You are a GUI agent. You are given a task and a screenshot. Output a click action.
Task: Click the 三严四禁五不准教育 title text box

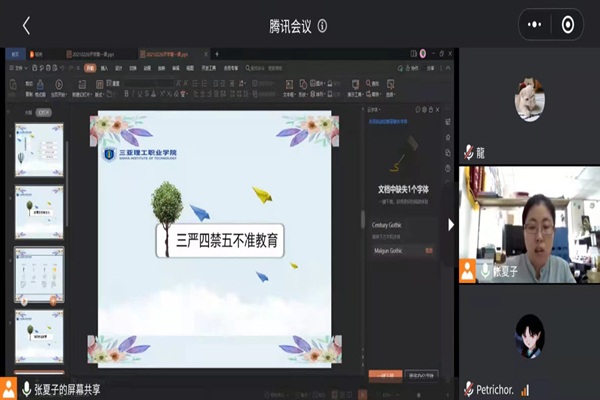coord(220,240)
